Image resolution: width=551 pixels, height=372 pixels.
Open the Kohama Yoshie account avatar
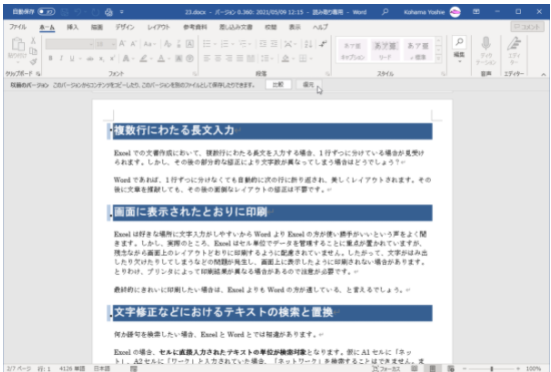pos(455,12)
